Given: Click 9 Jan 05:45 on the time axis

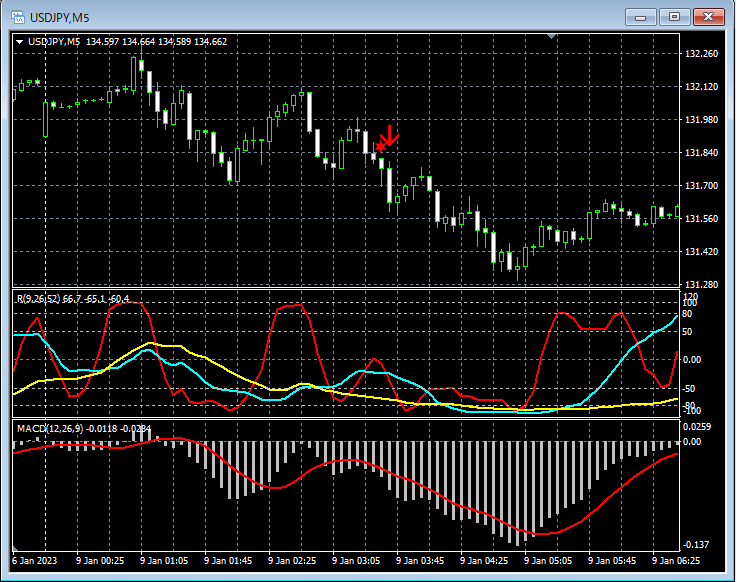Looking at the screenshot, I should click(612, 561).
